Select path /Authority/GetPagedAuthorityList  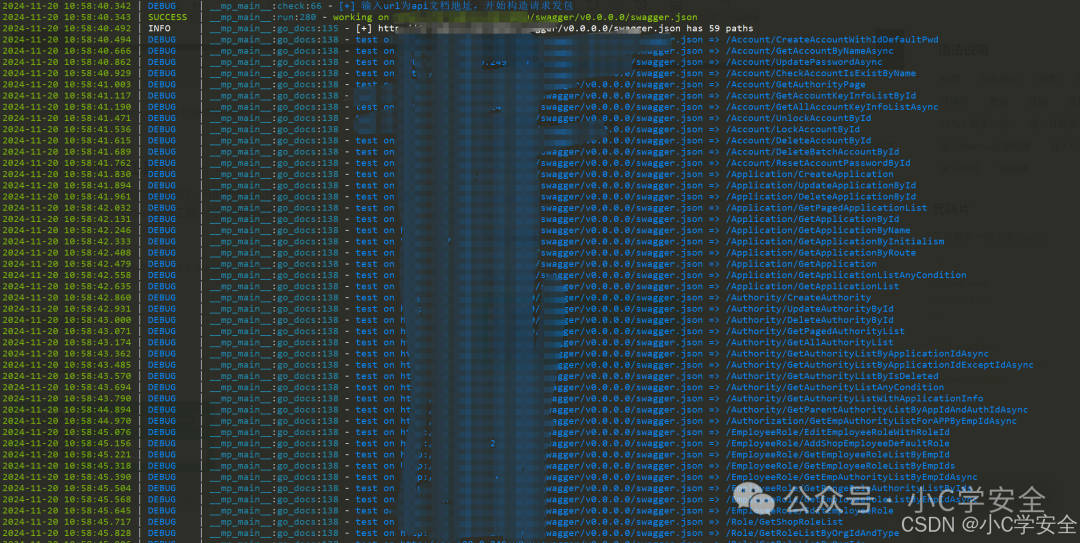[x=816, y=331]
